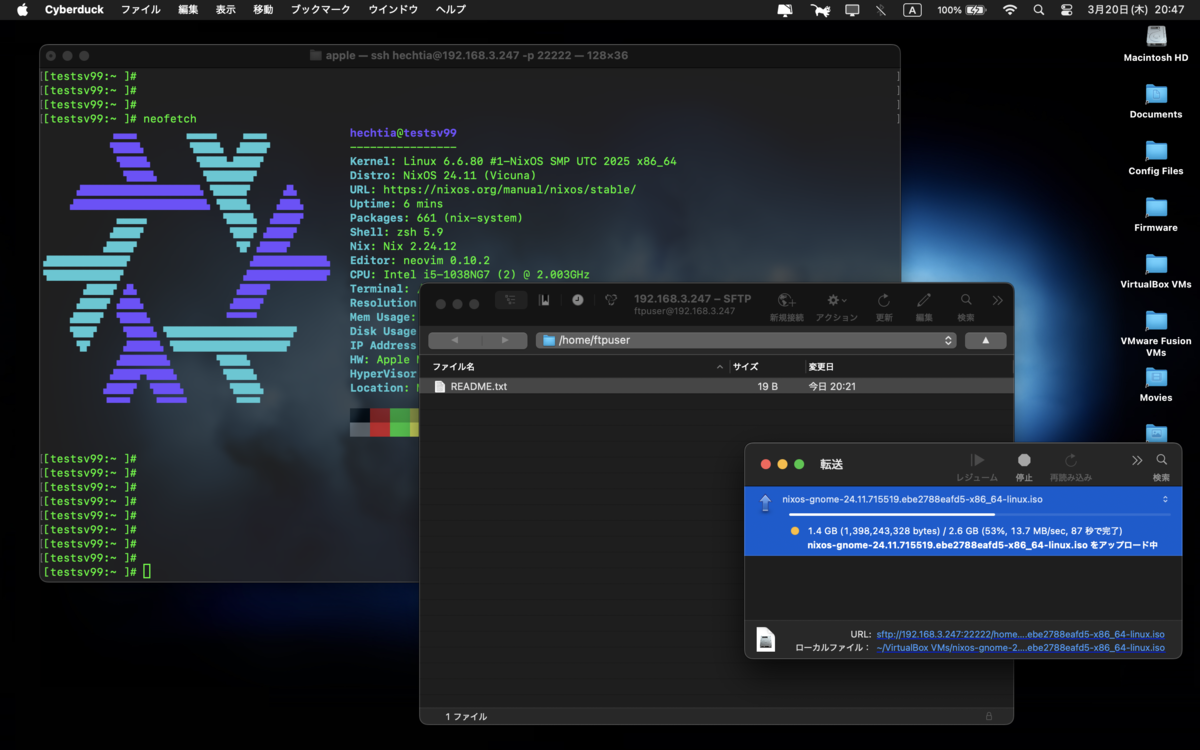Click the Wi-Fi menu bar icon
This screenshot has width=1200, height=750.
(1010, 9)
